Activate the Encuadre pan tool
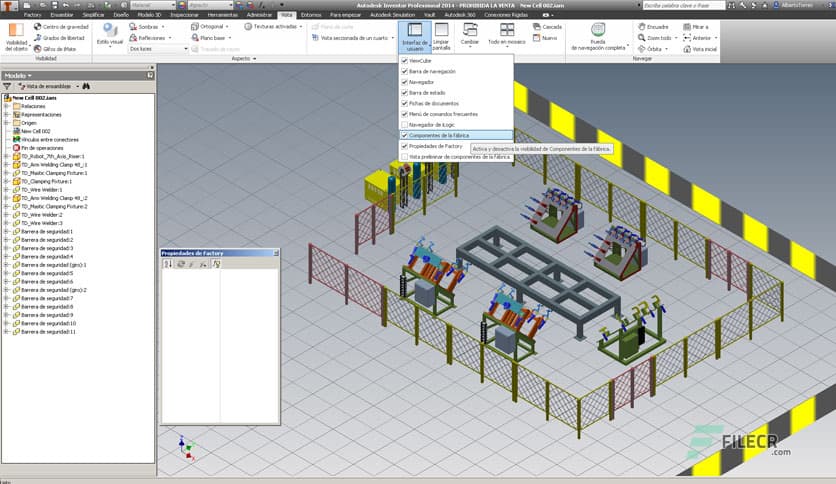 coord(654,27)
